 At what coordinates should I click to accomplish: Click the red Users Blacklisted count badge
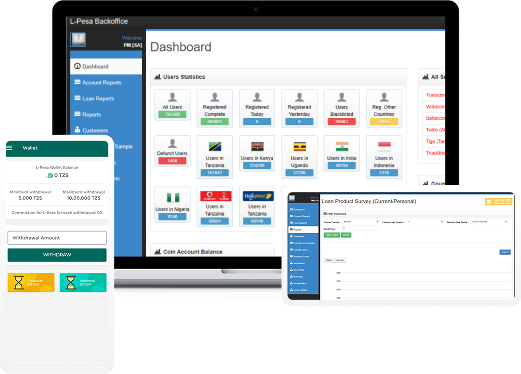[x=342, y=122]
